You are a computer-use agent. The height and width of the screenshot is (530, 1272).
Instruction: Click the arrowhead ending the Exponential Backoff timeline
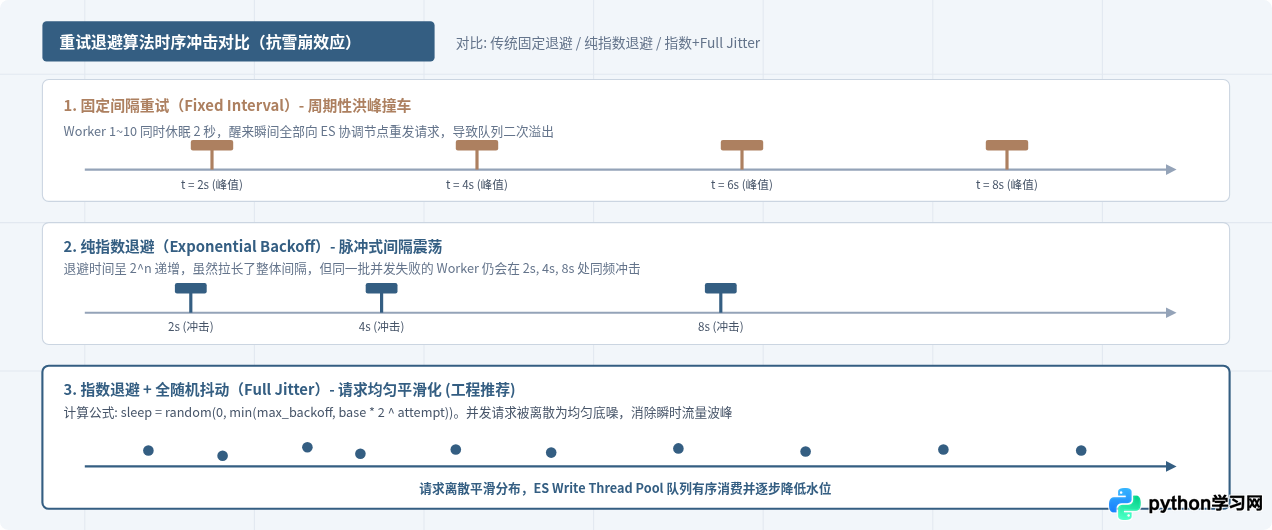click(x=1171, y=313)
